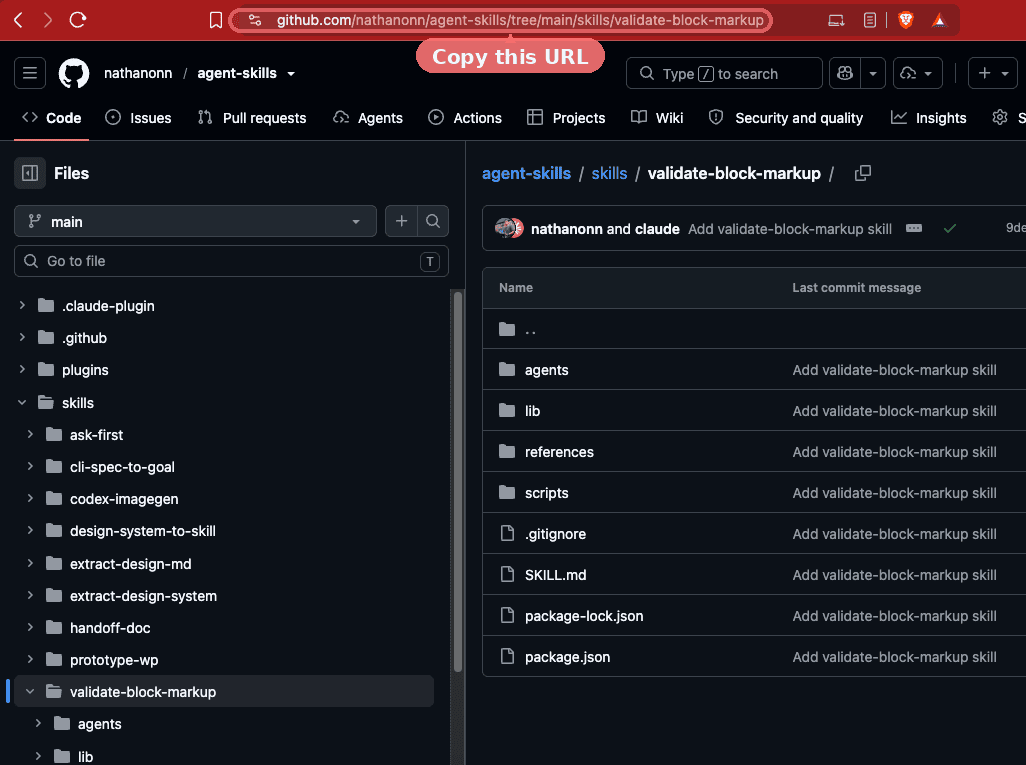Open the Agents tab
The height and width of the screenshot is (765, 1026).
pos(368,118)
